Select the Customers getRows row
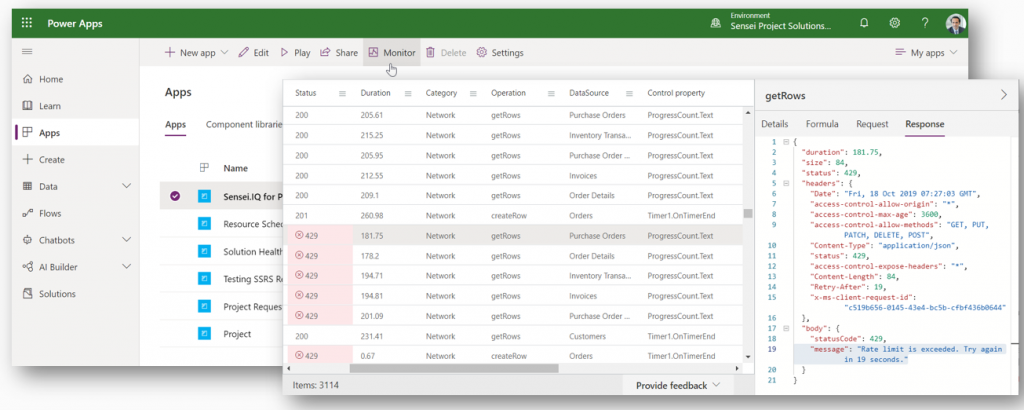The image size is (1024, 410). click(x=514, y=336)
